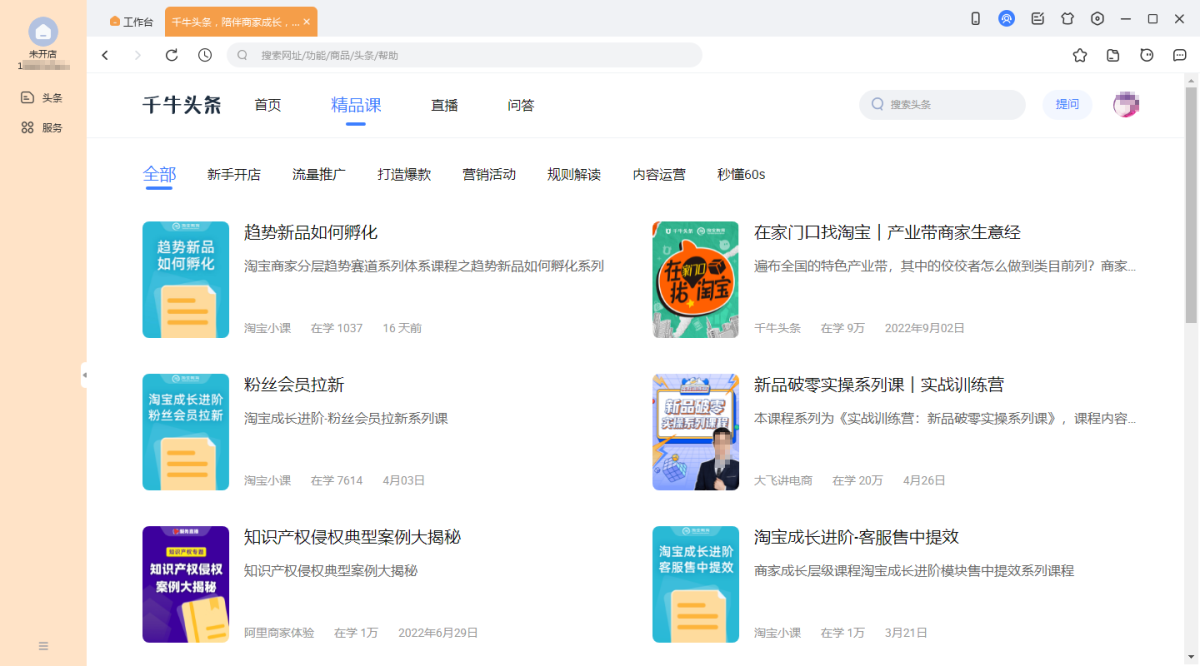Close the 千牛头条 browser tab
The height and width of the screenshot is (666, 1200).
pyautogui.click(x=306, y=21)
